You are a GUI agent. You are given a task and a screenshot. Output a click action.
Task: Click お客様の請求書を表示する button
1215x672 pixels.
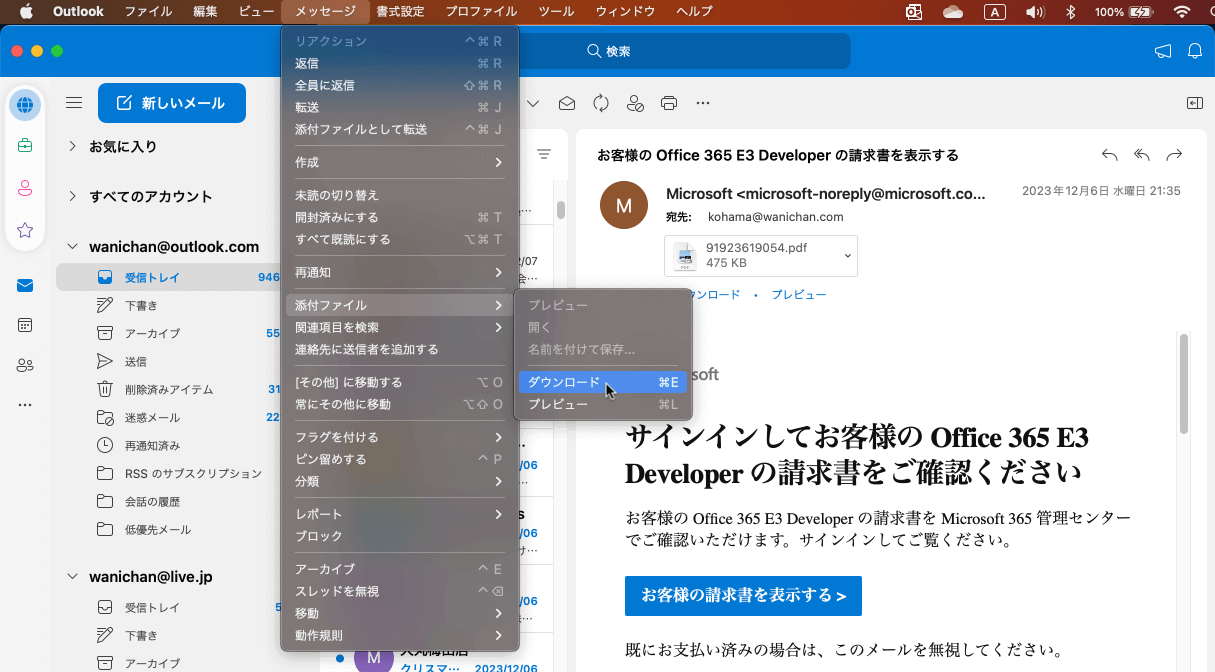(743, 596)
